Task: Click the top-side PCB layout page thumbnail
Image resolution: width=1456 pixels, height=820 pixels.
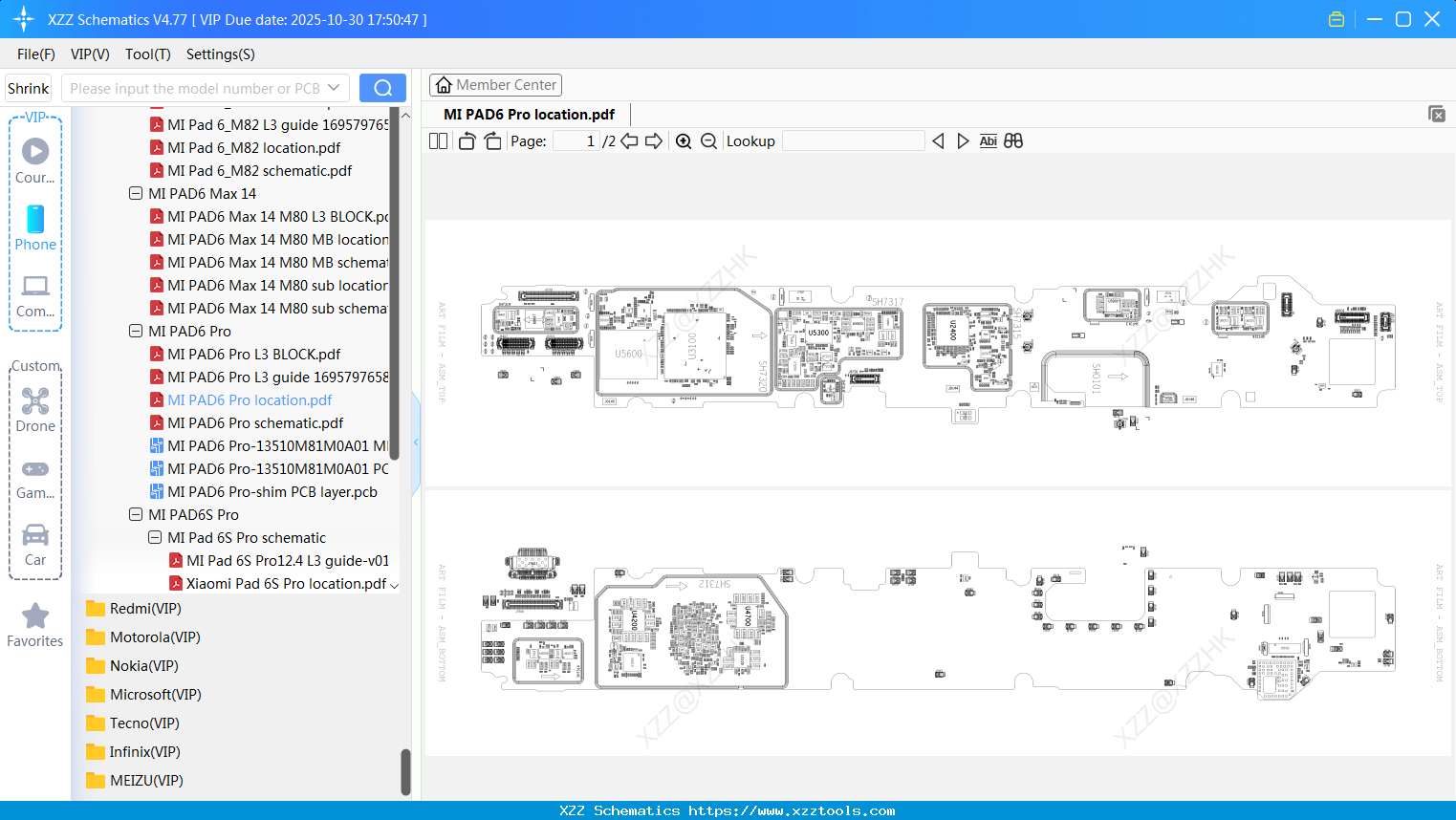Action: point(938,354)
